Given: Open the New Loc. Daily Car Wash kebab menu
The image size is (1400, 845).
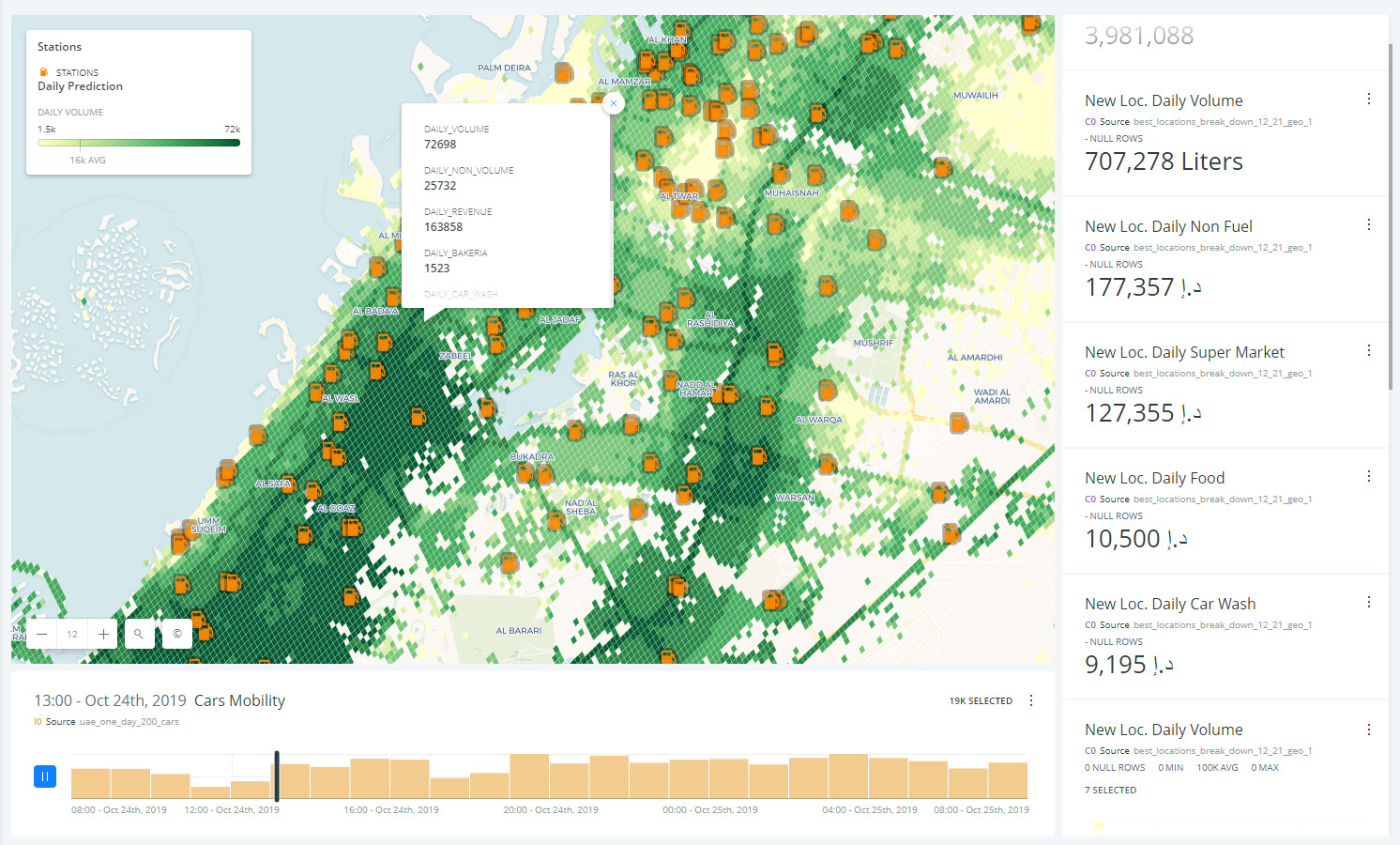Looking at the screenshot, I should pos(1368,601).
